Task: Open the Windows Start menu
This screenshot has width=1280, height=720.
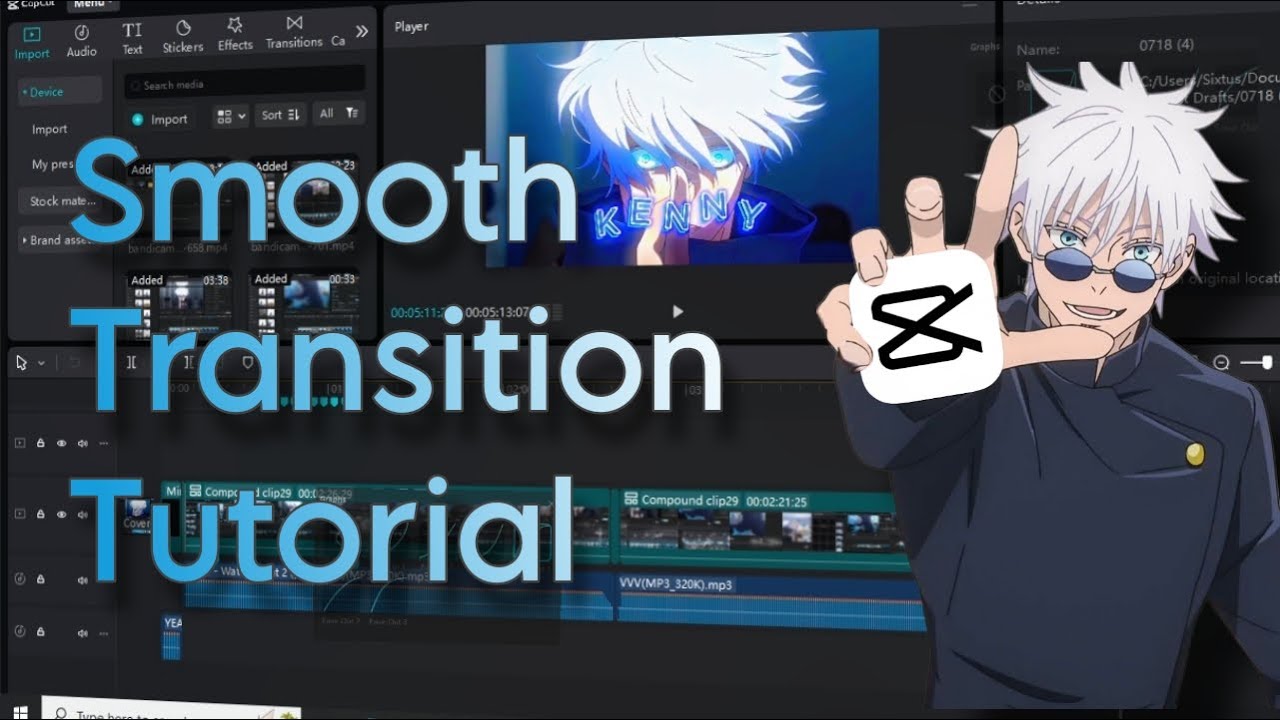Action: (21, 711)
